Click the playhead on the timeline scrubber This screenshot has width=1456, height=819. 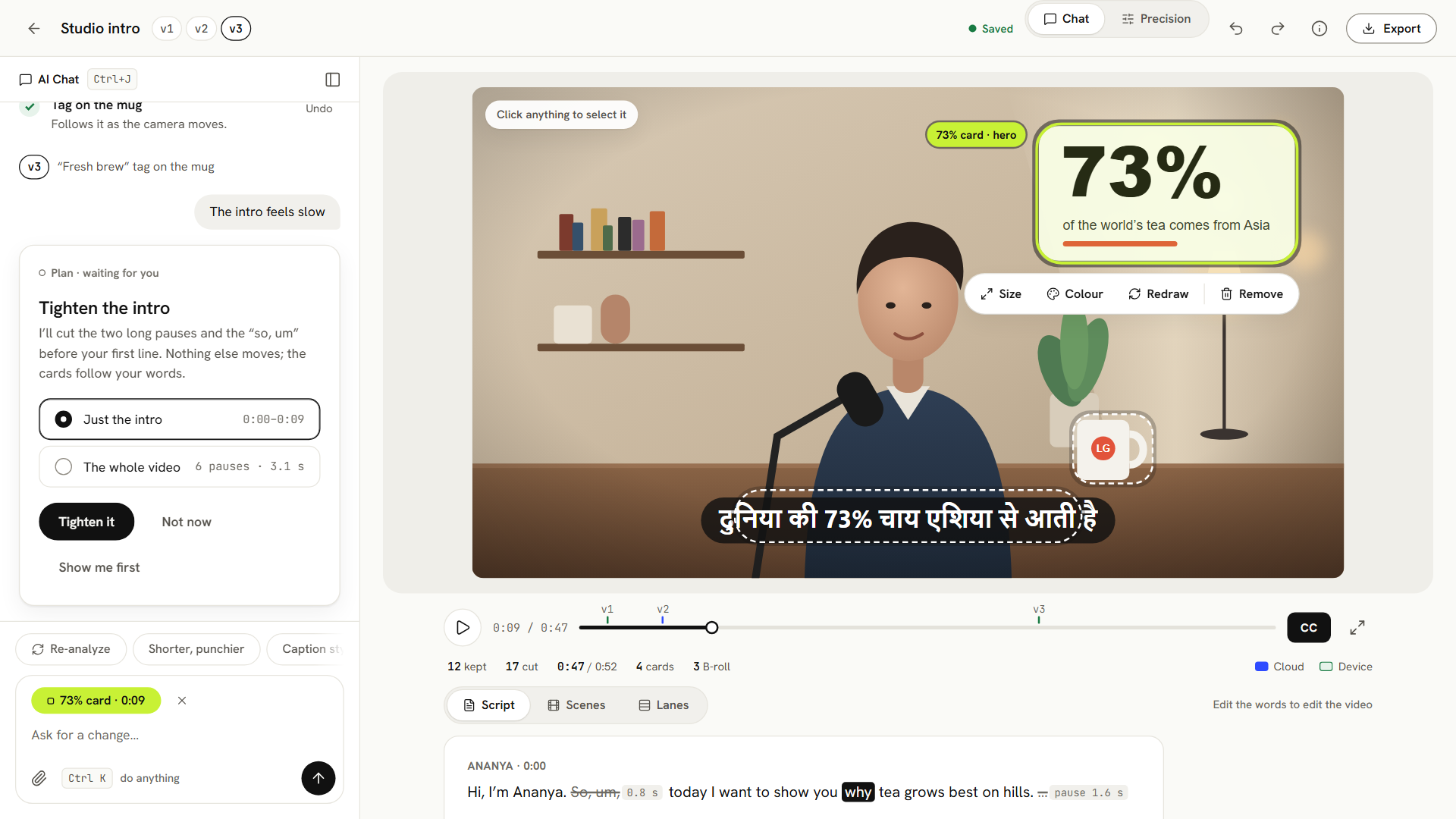[711, 628]
